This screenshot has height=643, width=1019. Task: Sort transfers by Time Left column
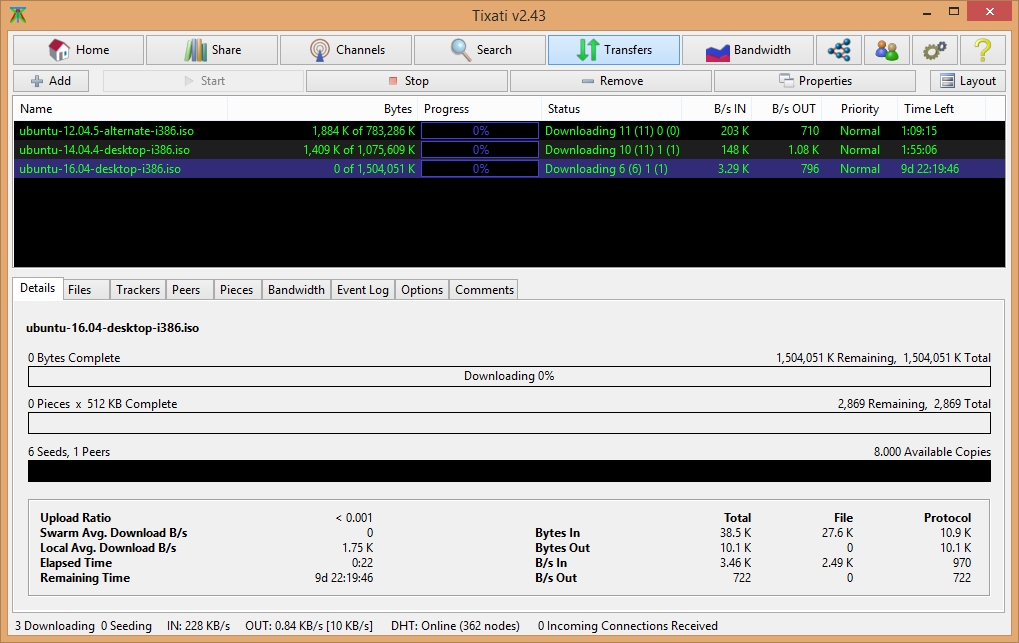click(x=942, y=109)
